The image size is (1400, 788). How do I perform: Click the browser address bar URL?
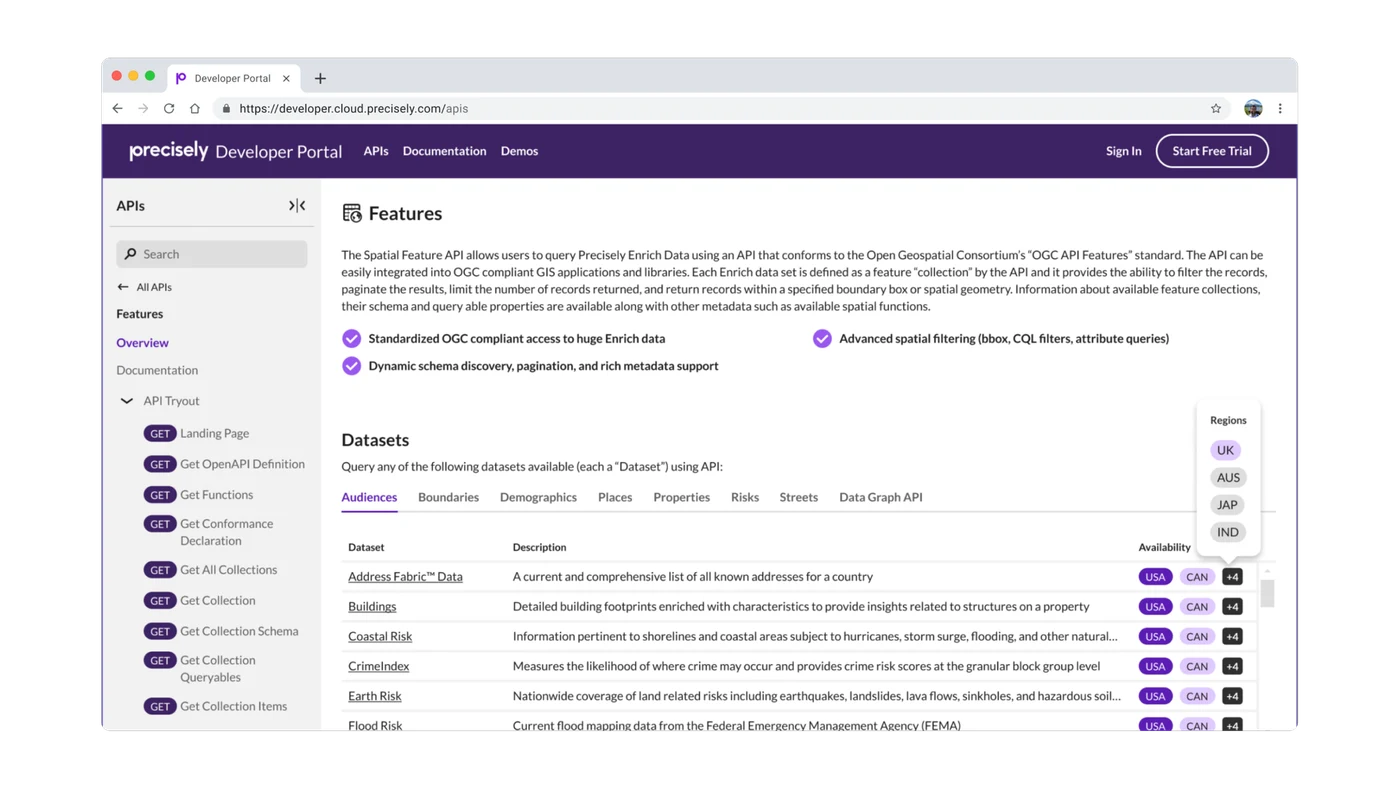pyautogui.click(x=354, y=108)
